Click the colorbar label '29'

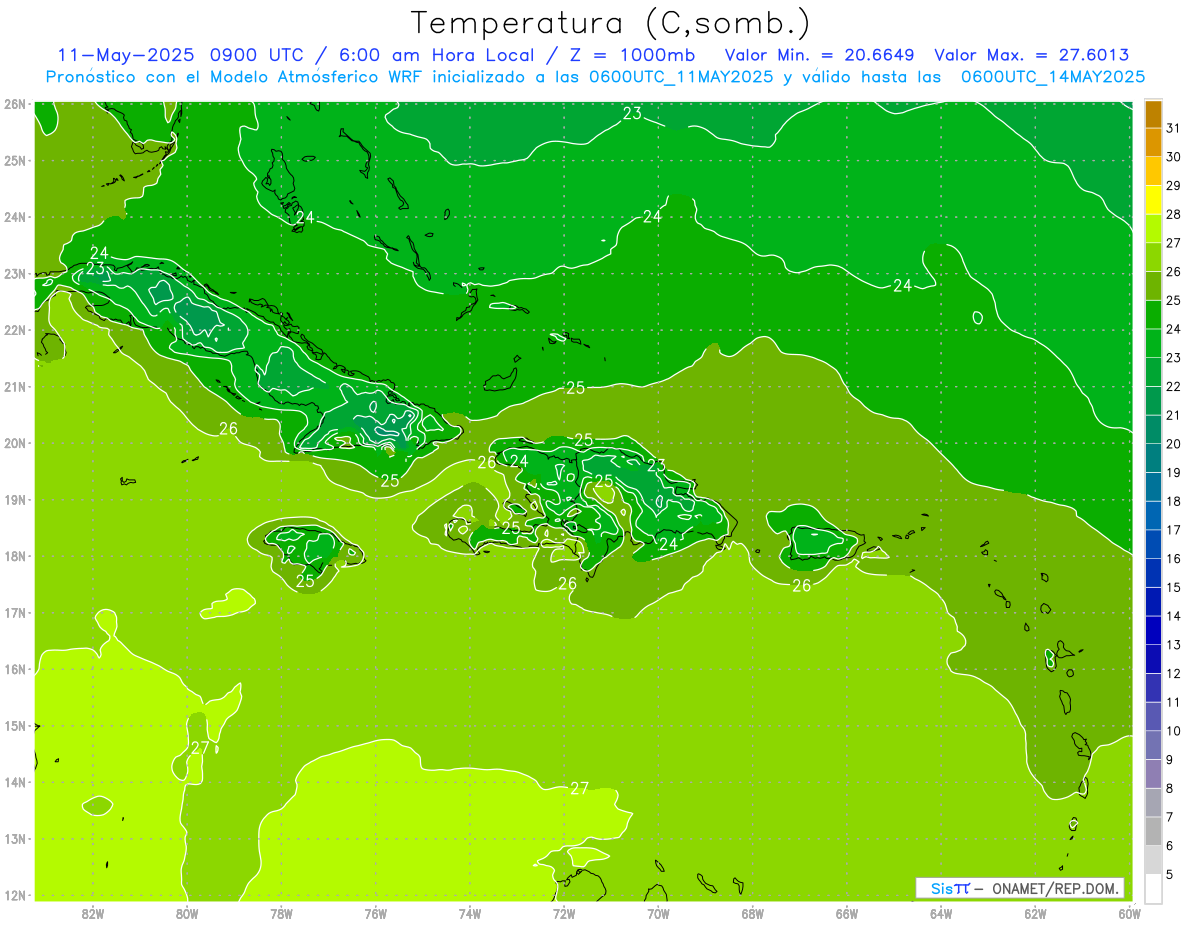click(1173, 185)
